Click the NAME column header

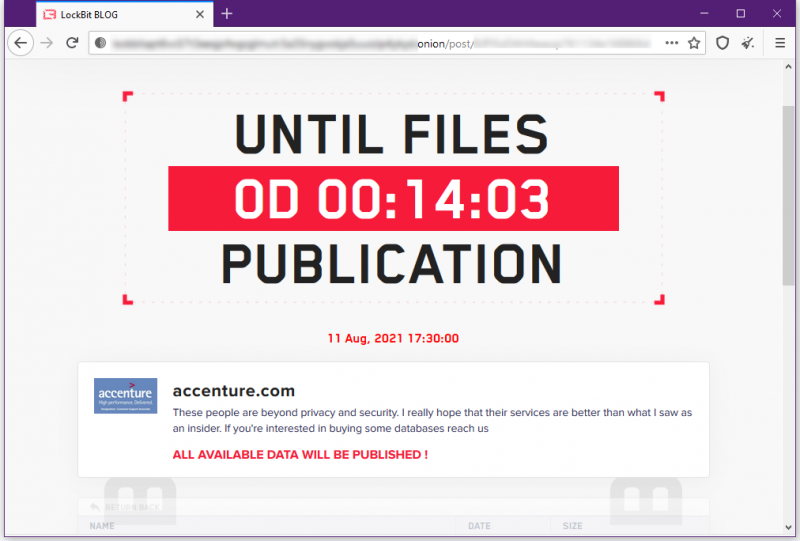[x=102, y=526]
